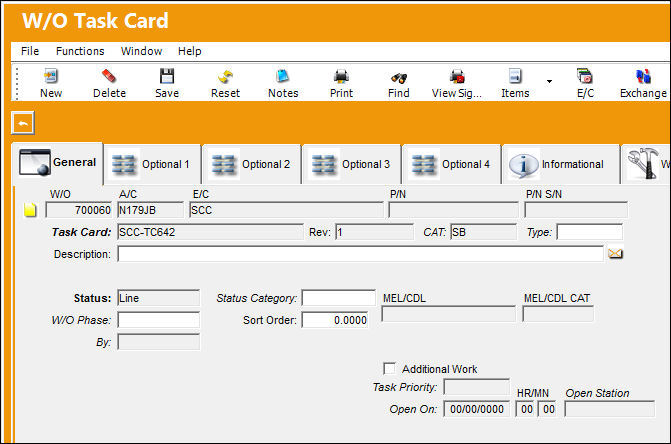
Task: Click the Find binoculars icon
Action: pyautogui.click(x=399, y=78)
